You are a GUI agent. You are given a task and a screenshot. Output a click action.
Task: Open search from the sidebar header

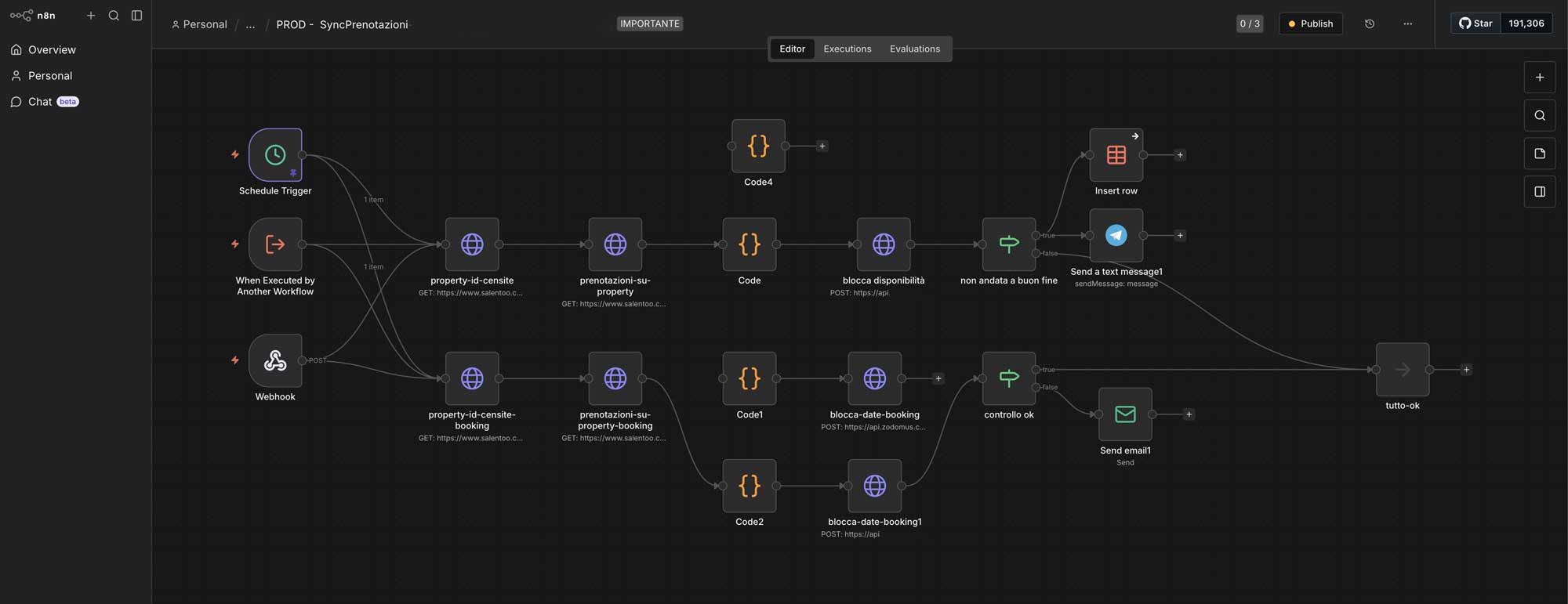(x=114, y=16)
